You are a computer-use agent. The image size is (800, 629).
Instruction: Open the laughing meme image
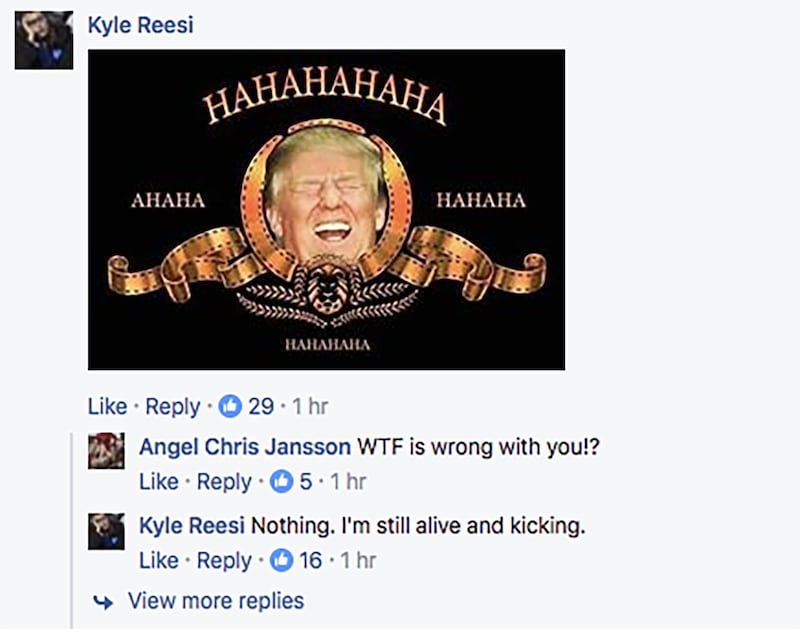click(326, 210)
